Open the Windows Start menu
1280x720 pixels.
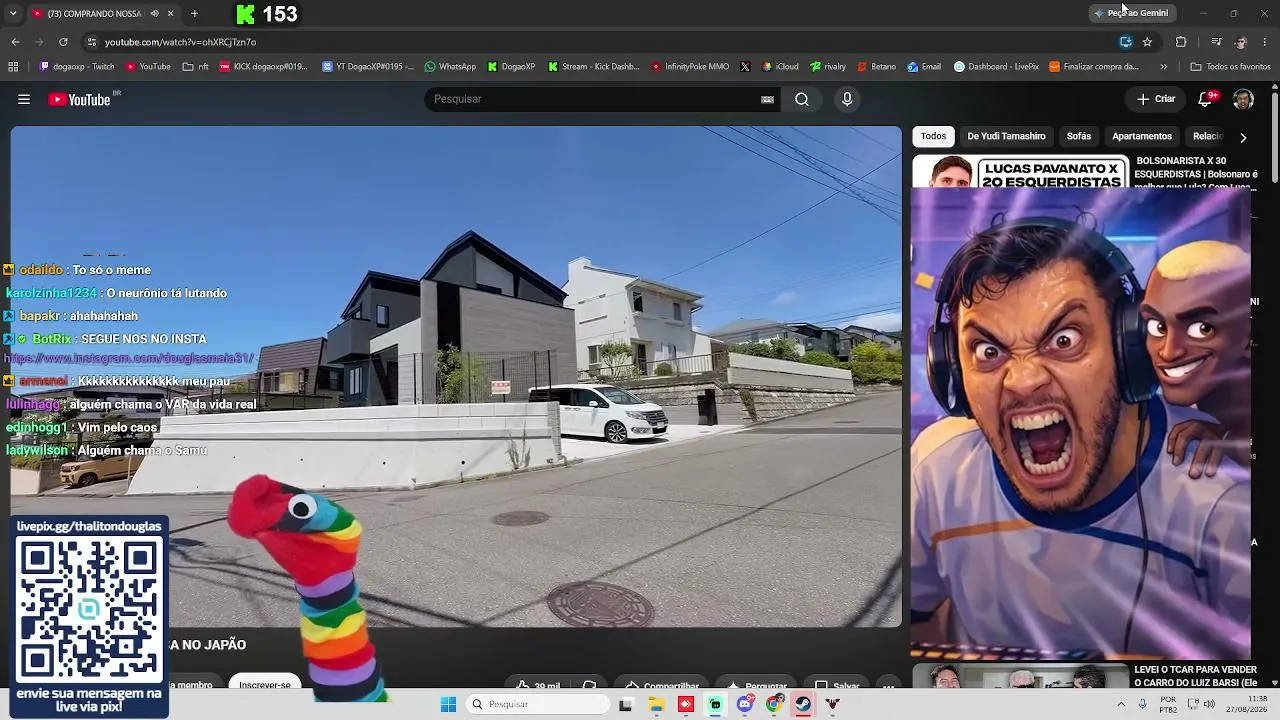(449, 704)
